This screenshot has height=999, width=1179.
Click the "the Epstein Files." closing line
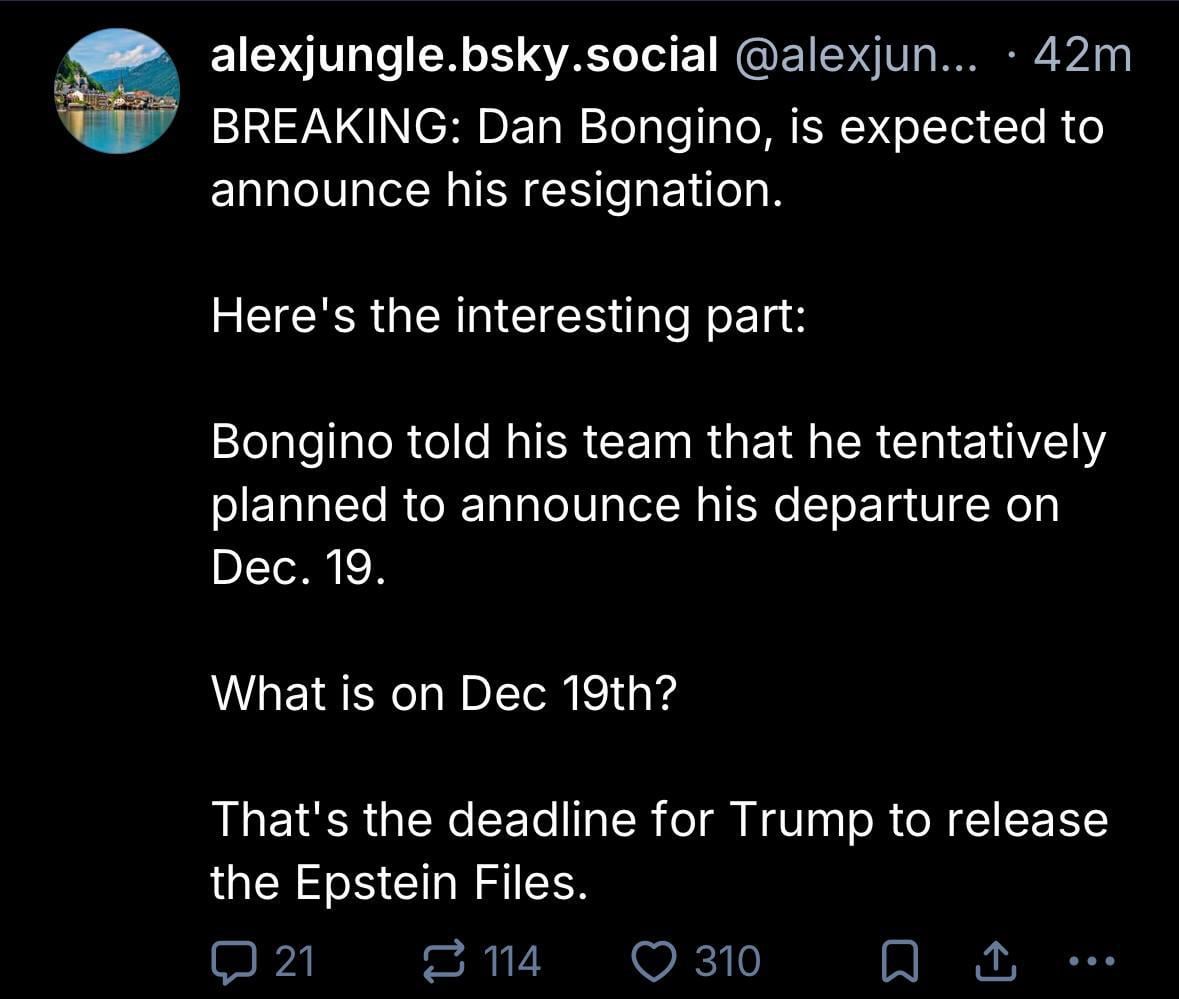click(x=397, y=882)
